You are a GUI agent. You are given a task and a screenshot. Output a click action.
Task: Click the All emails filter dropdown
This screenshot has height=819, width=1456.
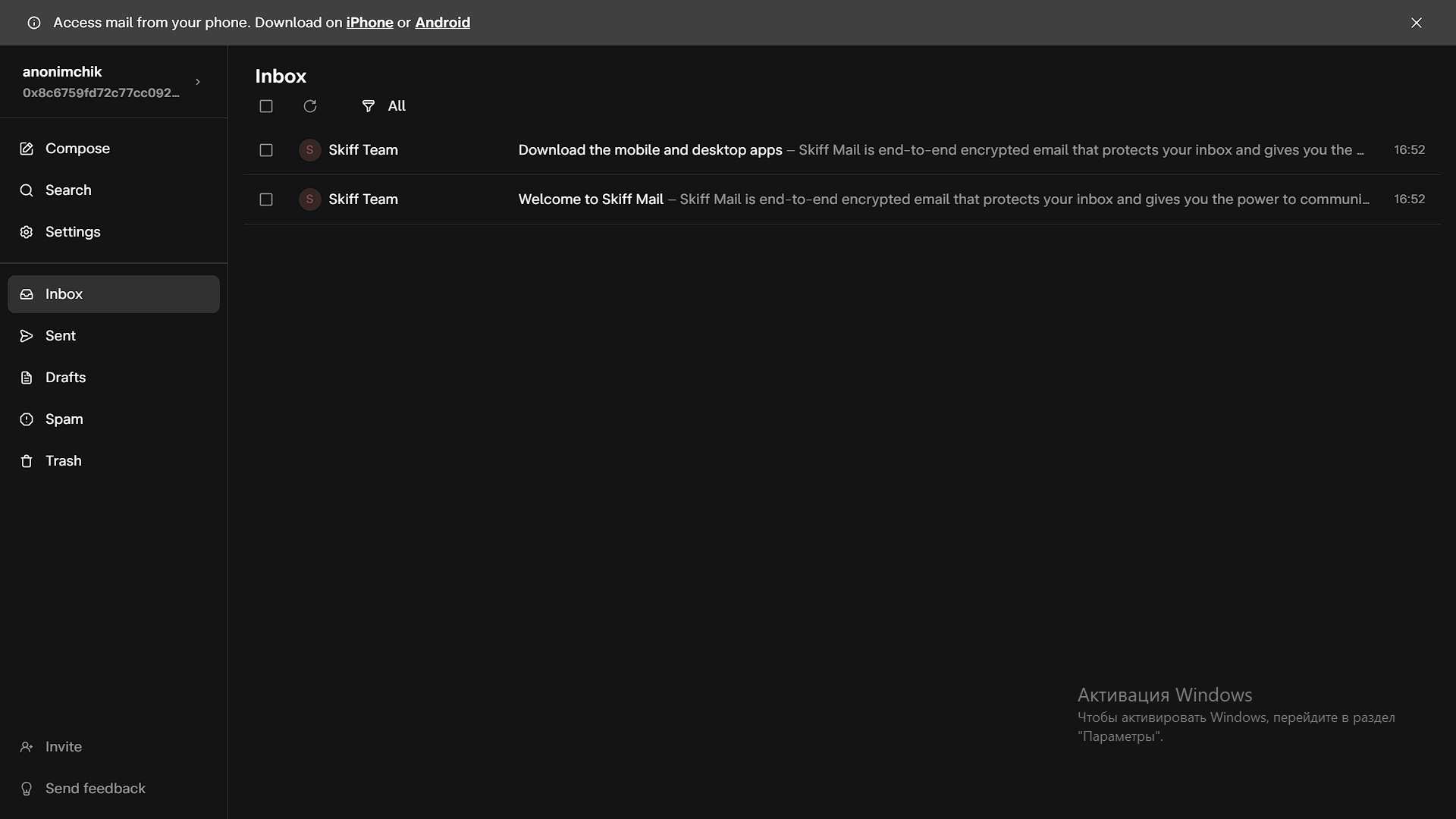(x=384, y=106)
